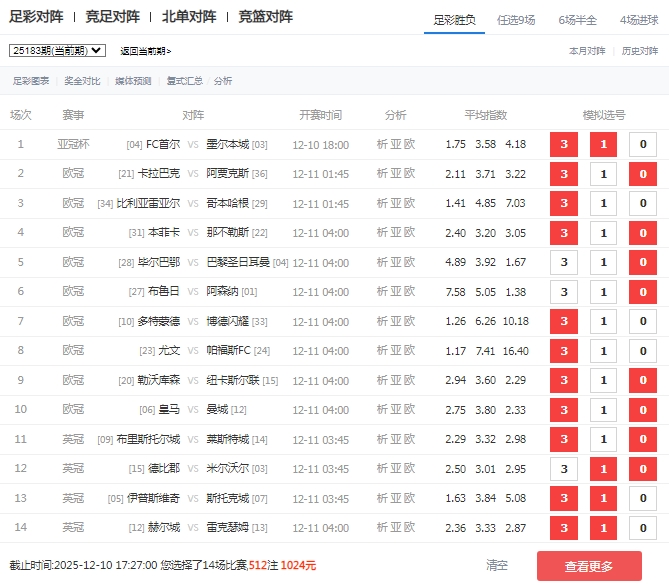Toggle pick 0 for FC首尔 vs 墨尔本城
This screenshot has height=585, width=669.
point(642,145)
